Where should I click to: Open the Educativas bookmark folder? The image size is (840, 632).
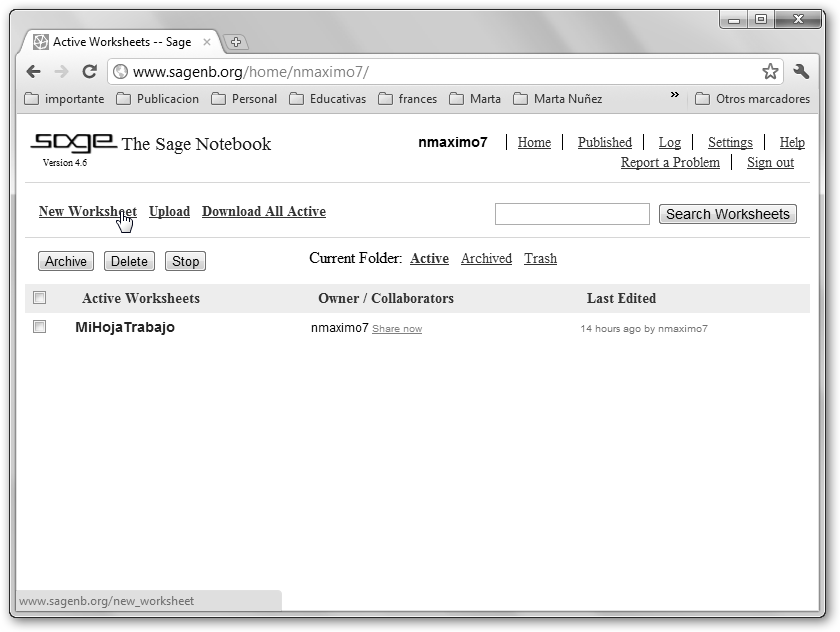click(327, 99)
